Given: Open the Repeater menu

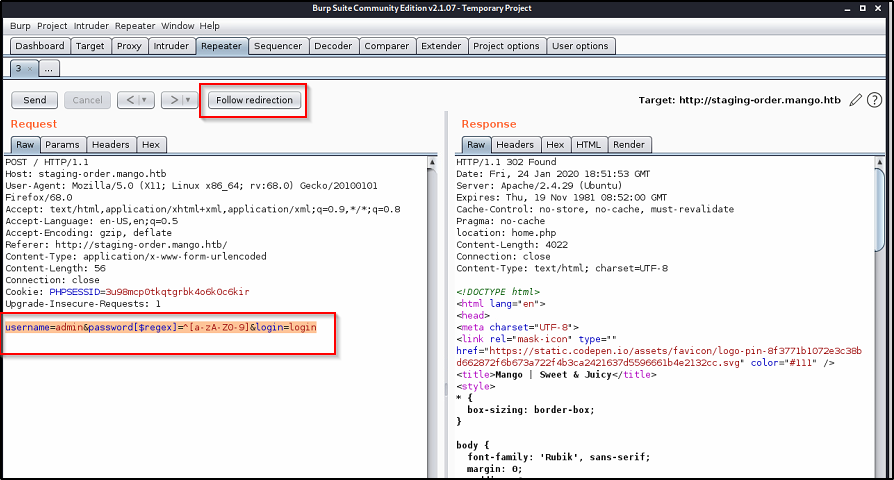Looking at the screenshot, I should click(x=135, y=26).
